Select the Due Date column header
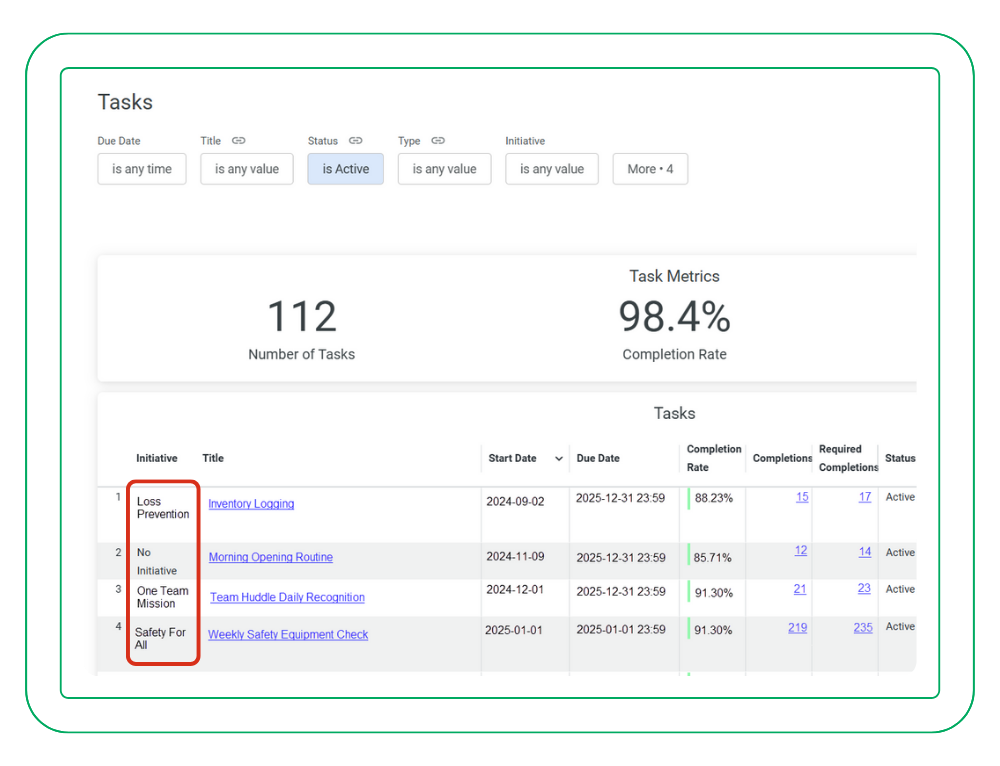The width and height of the screenshot is (1000, 766). click(x=598, y=458)
